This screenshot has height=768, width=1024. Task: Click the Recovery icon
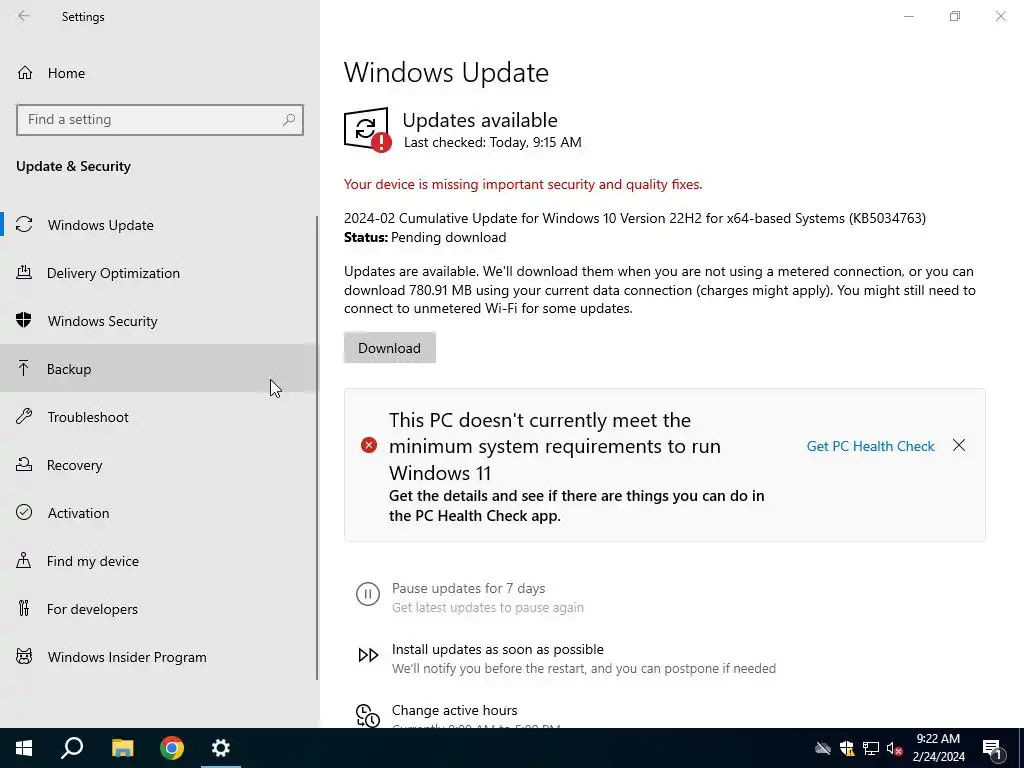[24, 464]
